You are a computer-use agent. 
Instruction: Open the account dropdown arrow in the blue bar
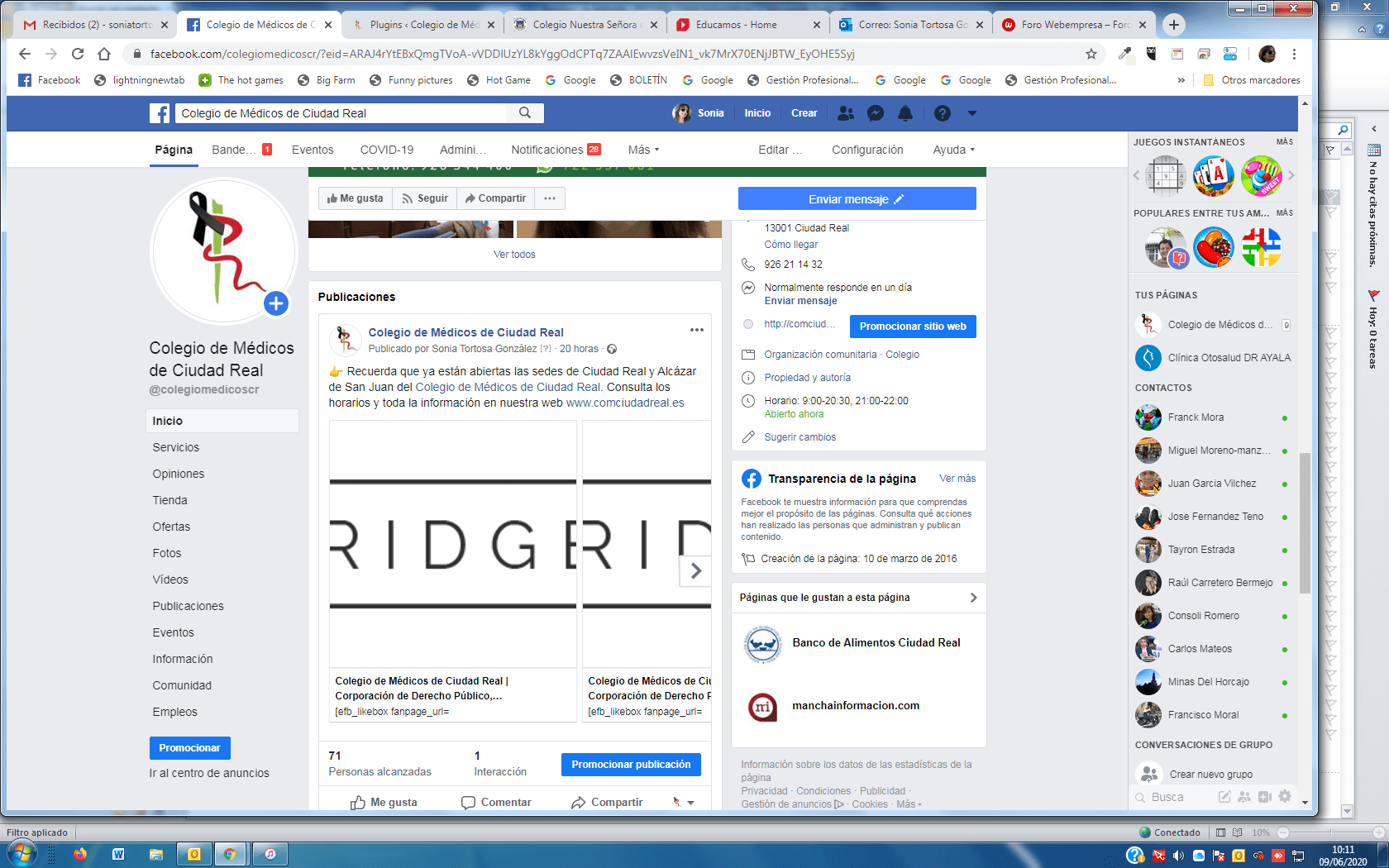972,113
